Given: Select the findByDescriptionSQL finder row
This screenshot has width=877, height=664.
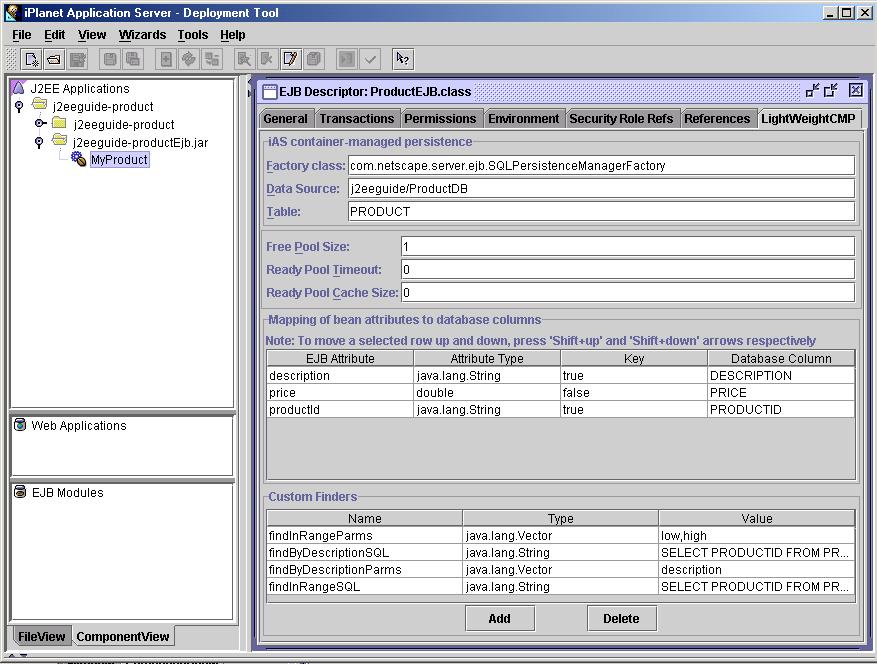Looking at the screenshot, I should pos(561,552).
